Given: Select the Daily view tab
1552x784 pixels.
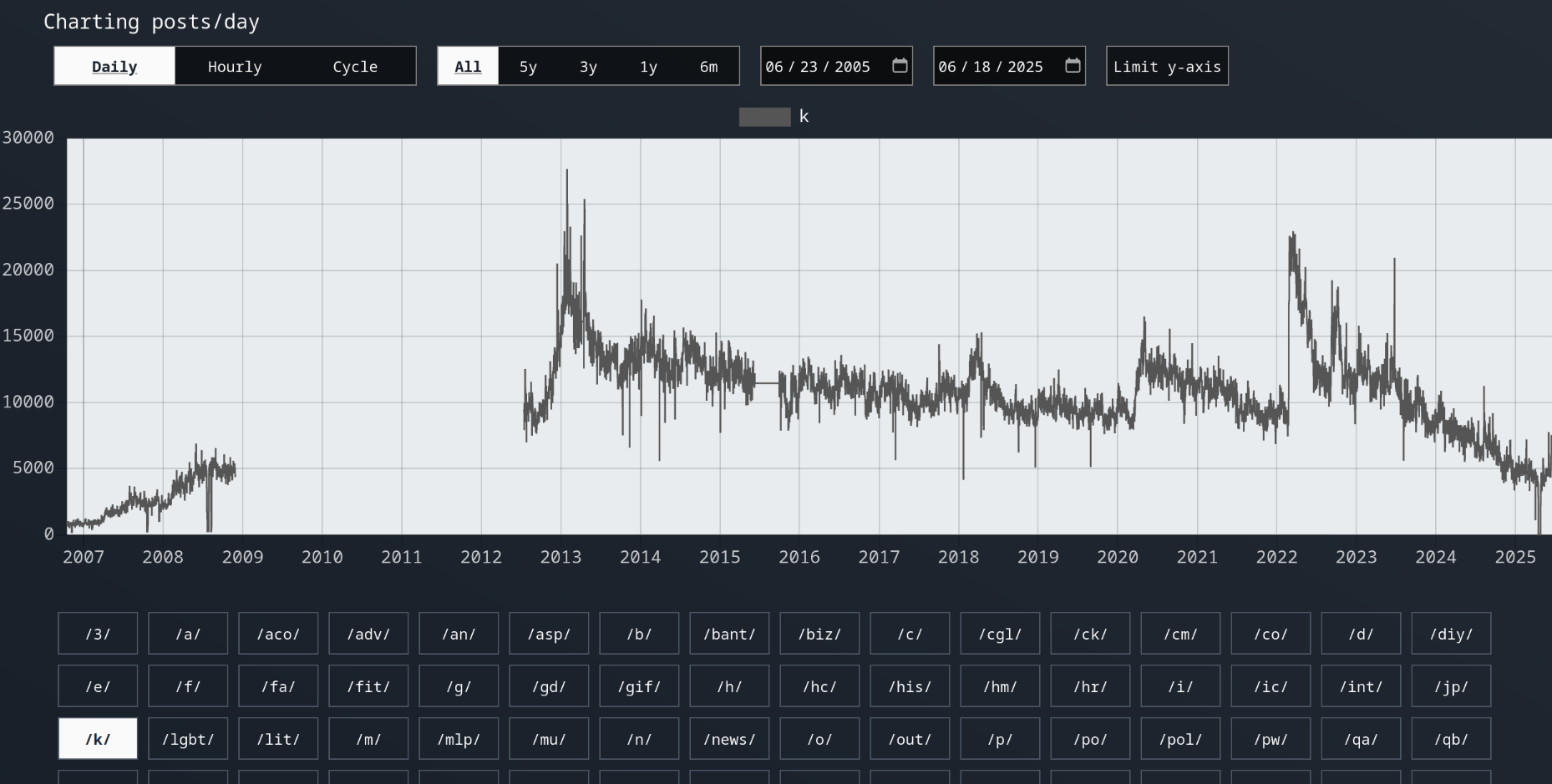Looking at the screenshot, I should 114,66.
